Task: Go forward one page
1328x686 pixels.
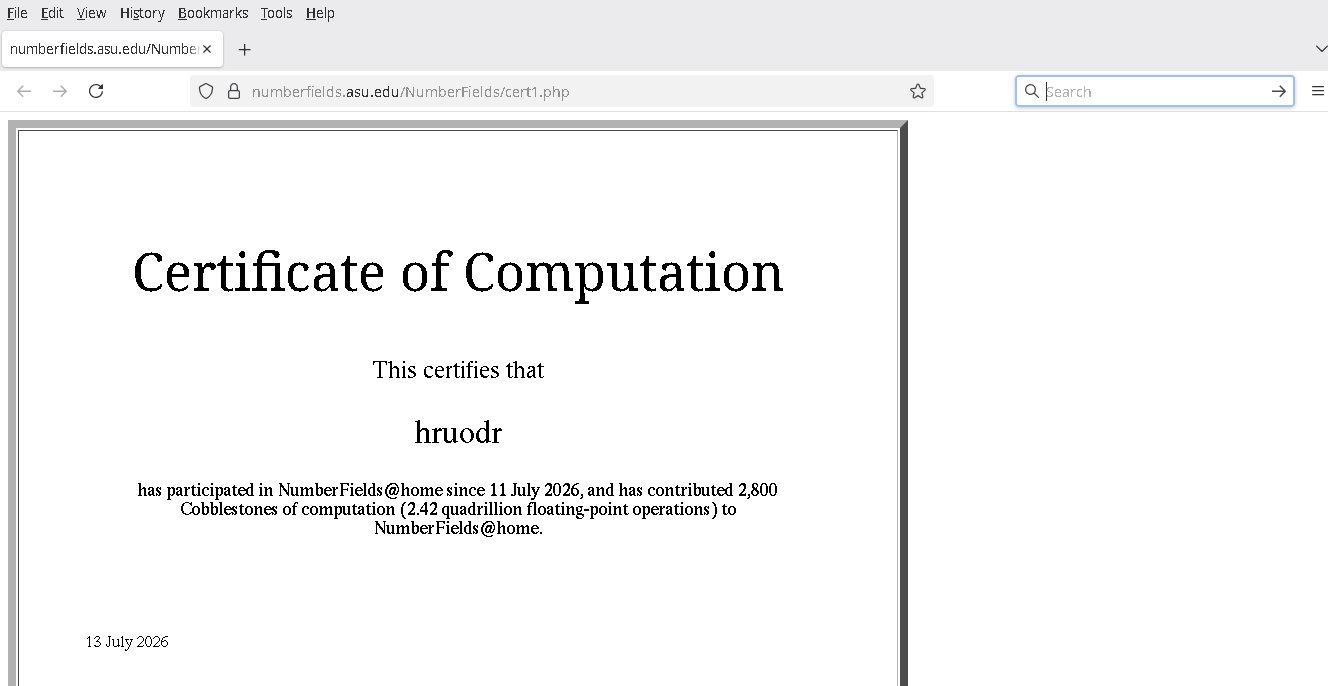Action: [60, 91]
